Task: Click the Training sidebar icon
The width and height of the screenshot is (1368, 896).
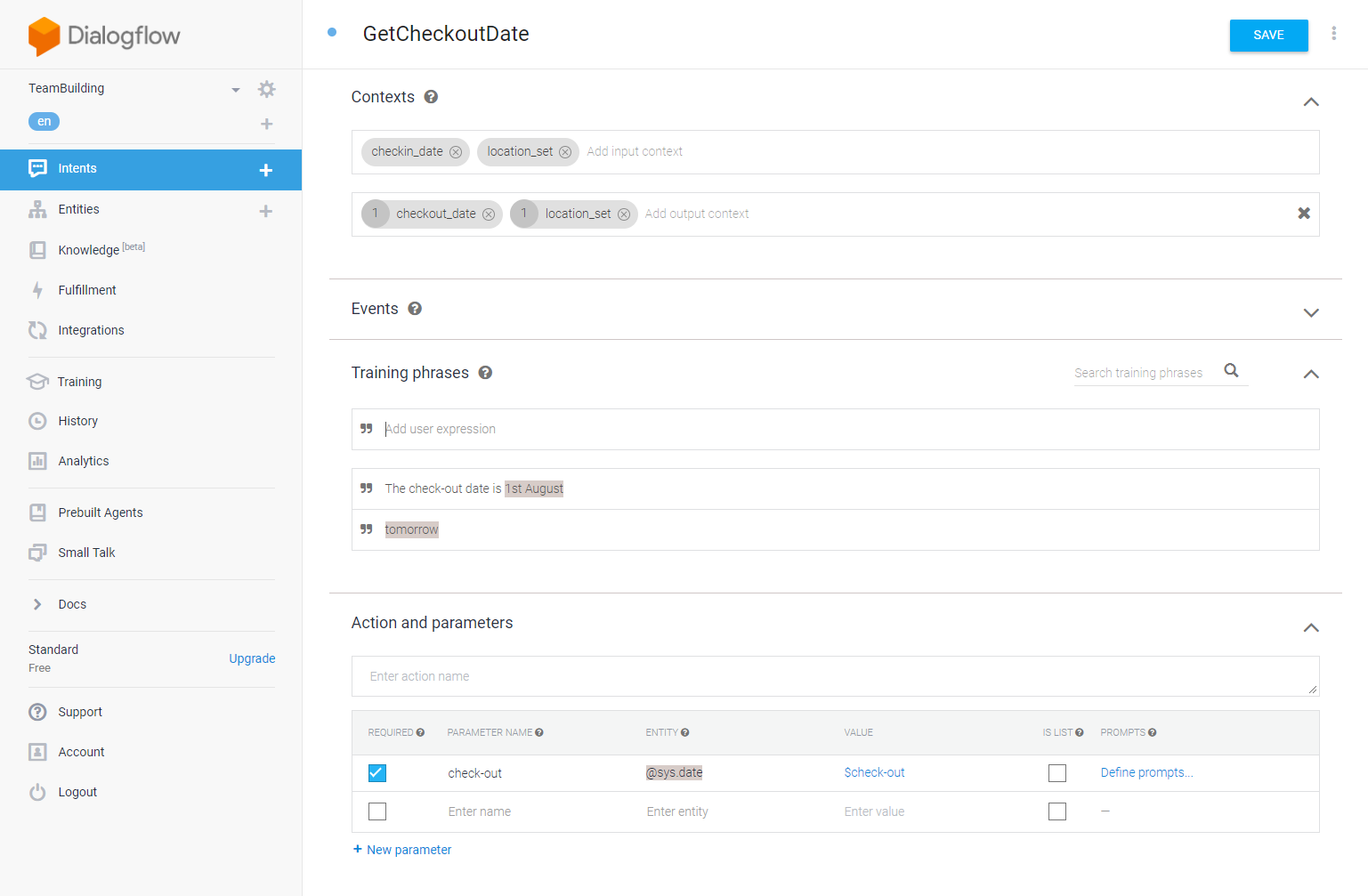Action: (x=37, y=381)
